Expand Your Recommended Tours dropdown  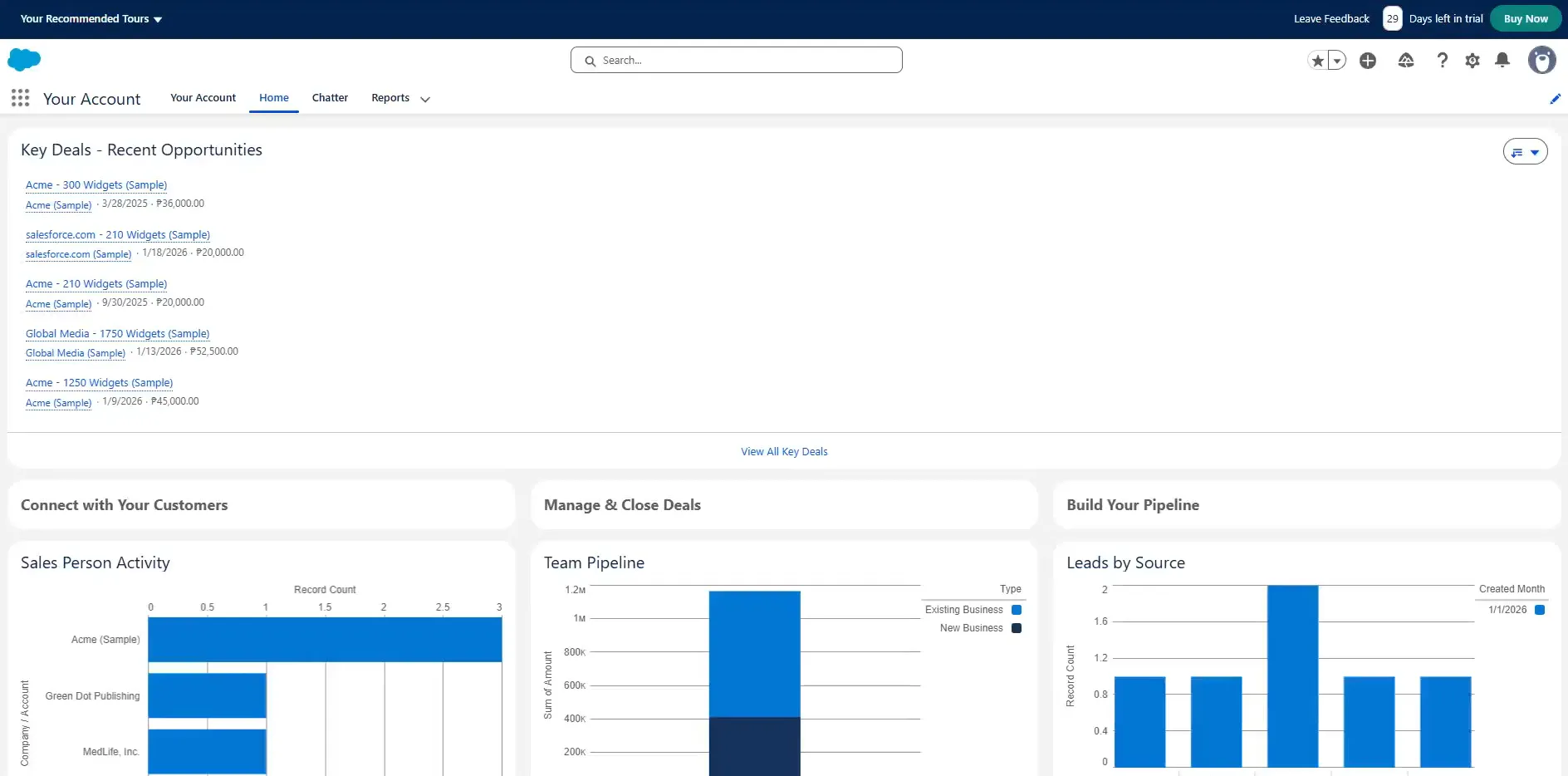[x=91, y=19]
